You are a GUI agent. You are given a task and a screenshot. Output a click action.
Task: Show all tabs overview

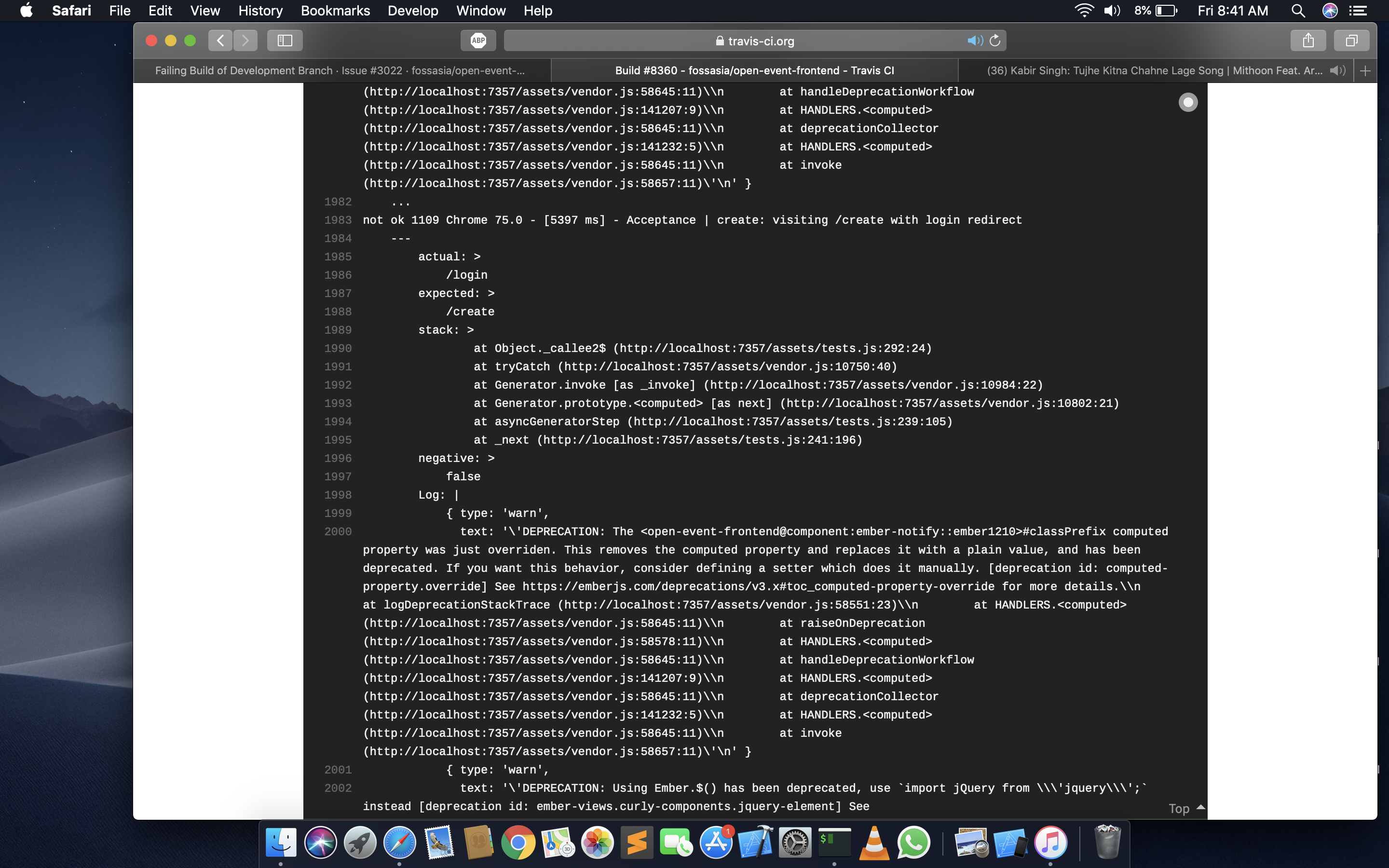tap(1352, 41)
